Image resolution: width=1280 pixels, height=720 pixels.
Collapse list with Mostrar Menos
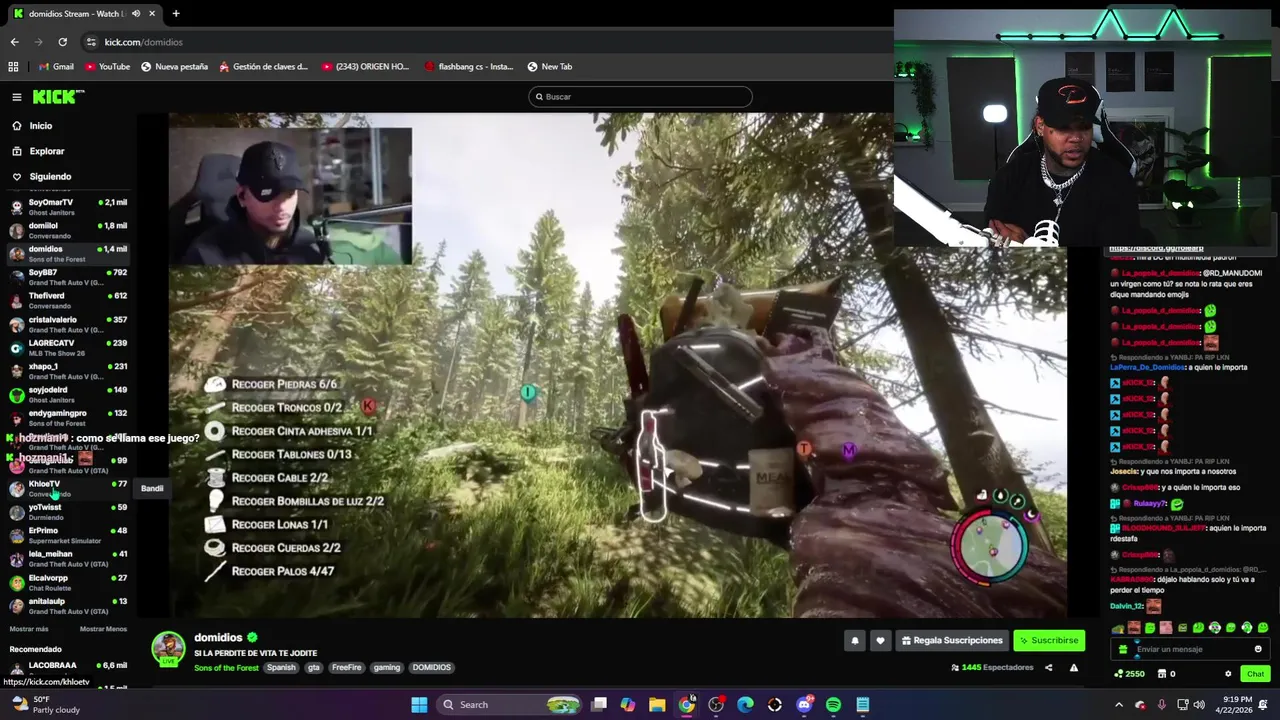pyautogui.click(x=103, y=629)
